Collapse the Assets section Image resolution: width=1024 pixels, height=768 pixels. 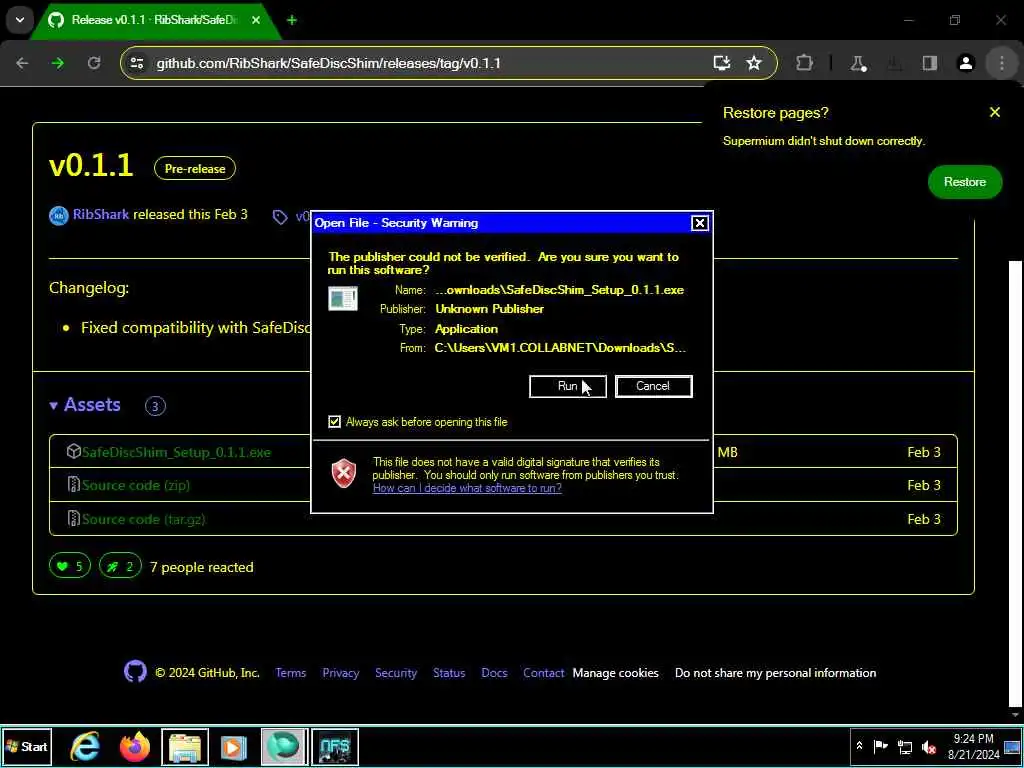85,405
